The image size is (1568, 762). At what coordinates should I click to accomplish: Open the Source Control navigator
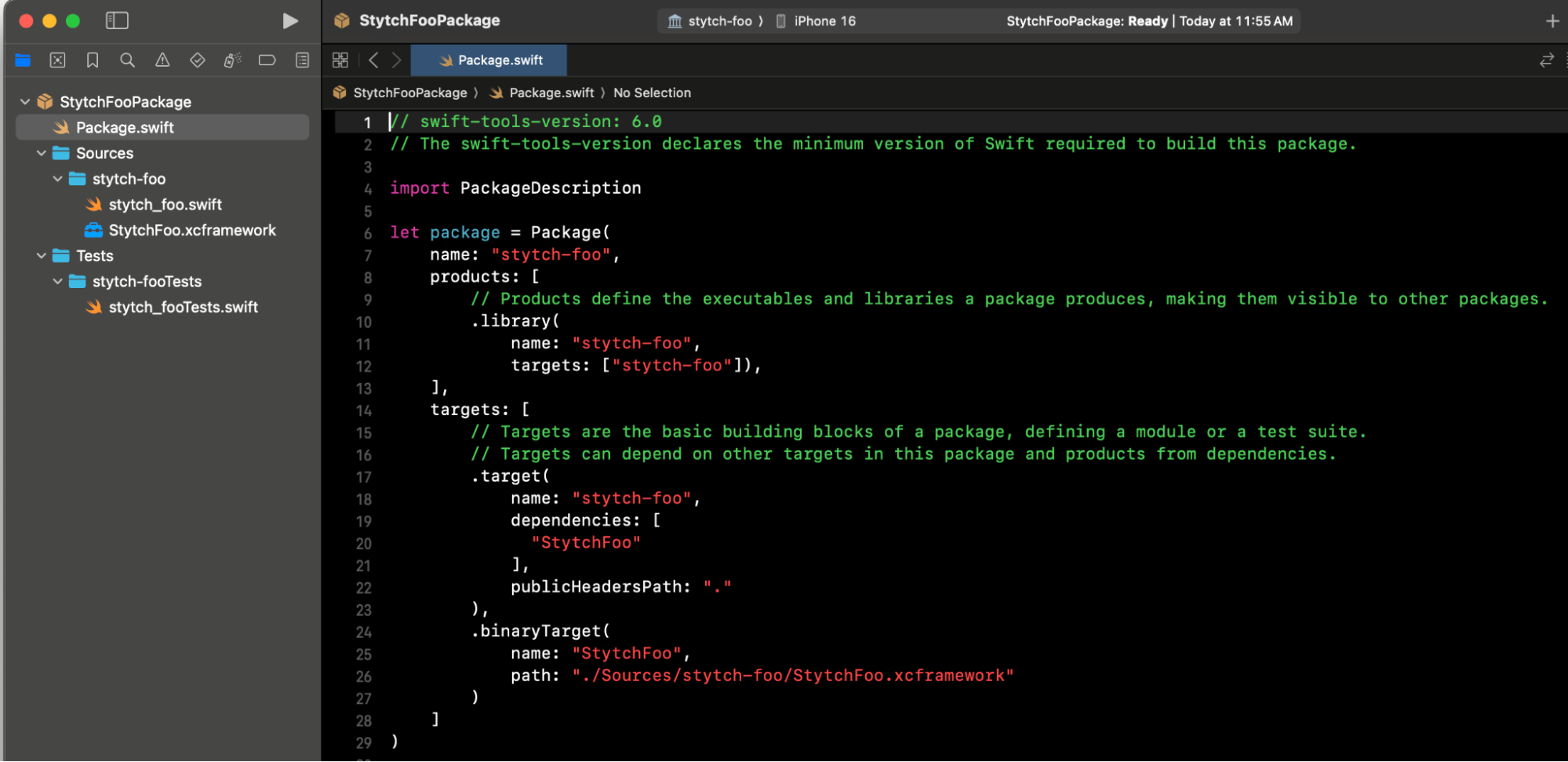(57, 60)
